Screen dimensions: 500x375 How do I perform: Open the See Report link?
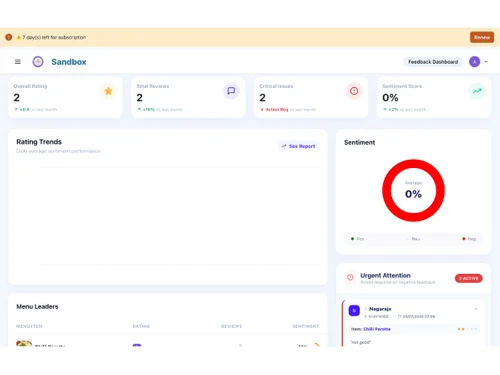point(298,146)
